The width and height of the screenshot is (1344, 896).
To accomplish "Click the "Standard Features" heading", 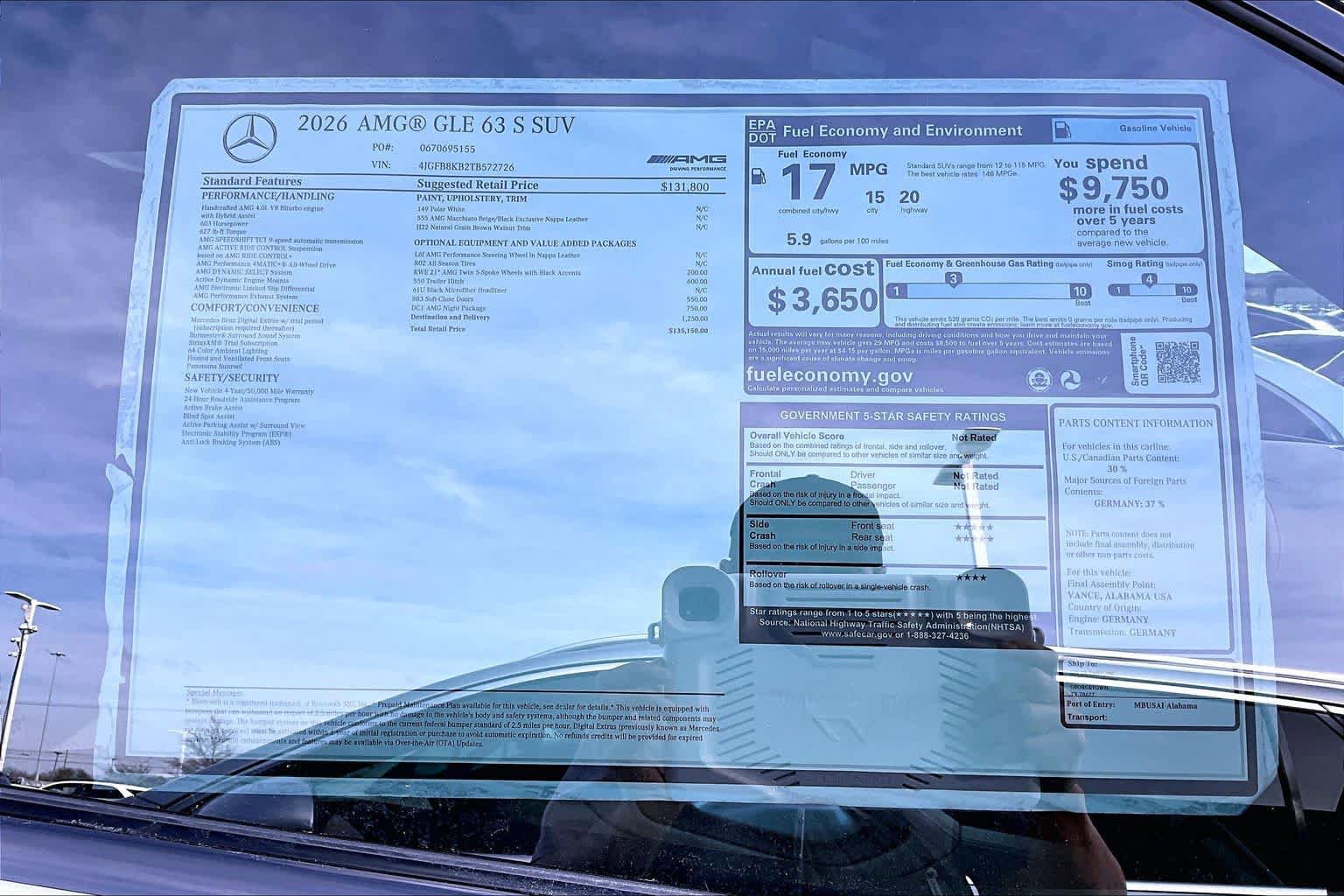I will (252, 181).
